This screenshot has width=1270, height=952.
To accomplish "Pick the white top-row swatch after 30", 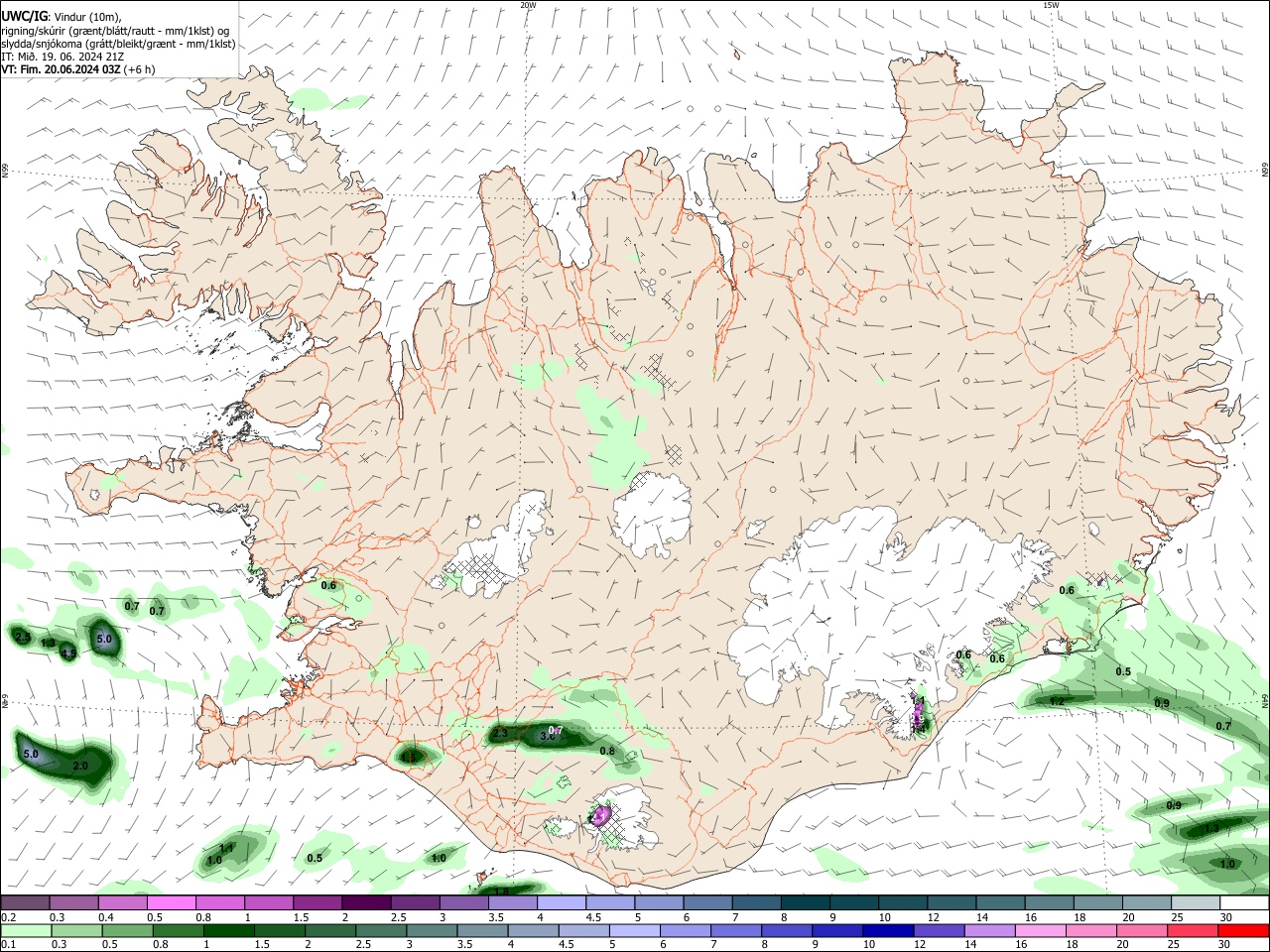I will 1246,902.
